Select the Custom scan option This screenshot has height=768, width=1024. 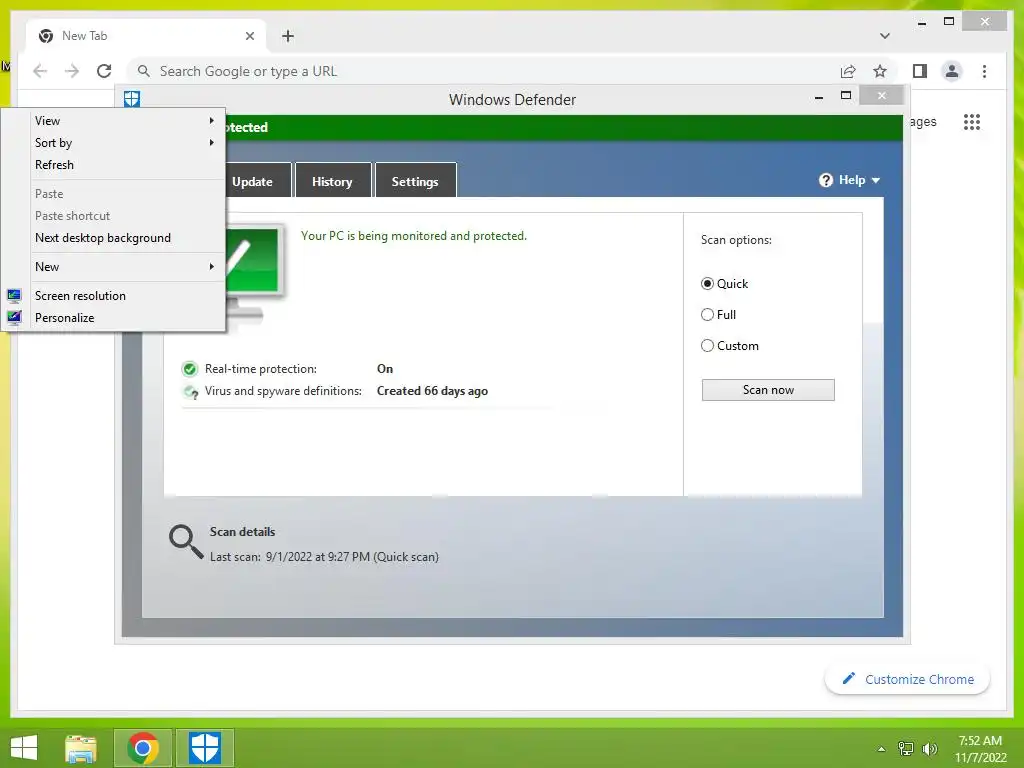click(729, 345)
